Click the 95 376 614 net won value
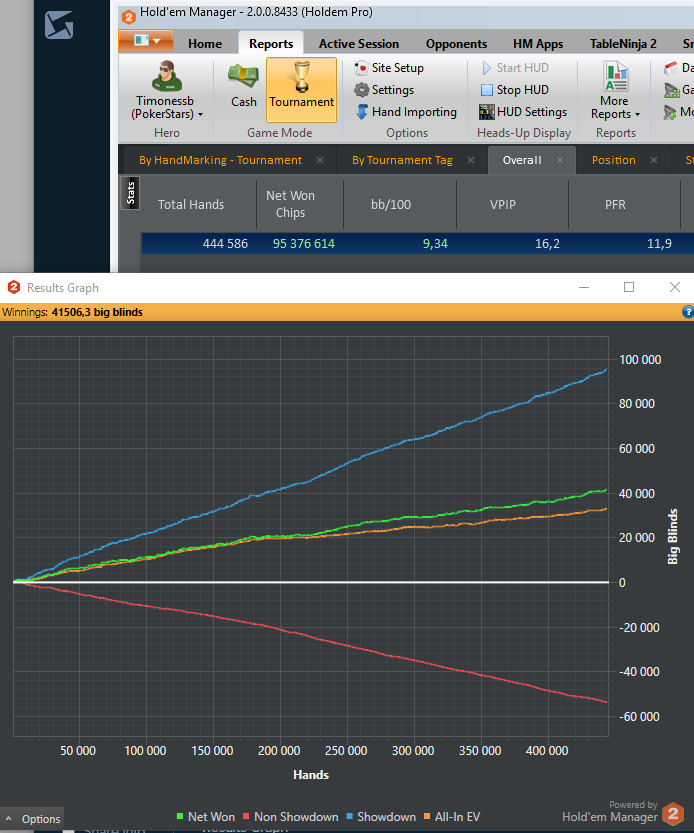Viewport: 694px width, 833px height. 304,244
